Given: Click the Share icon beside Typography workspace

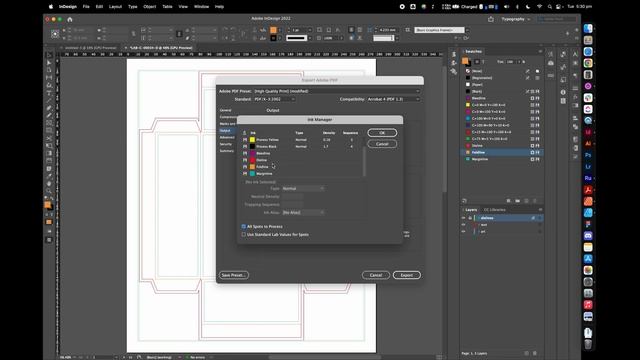Looking at the screenshot, I should tap(491, 19).
